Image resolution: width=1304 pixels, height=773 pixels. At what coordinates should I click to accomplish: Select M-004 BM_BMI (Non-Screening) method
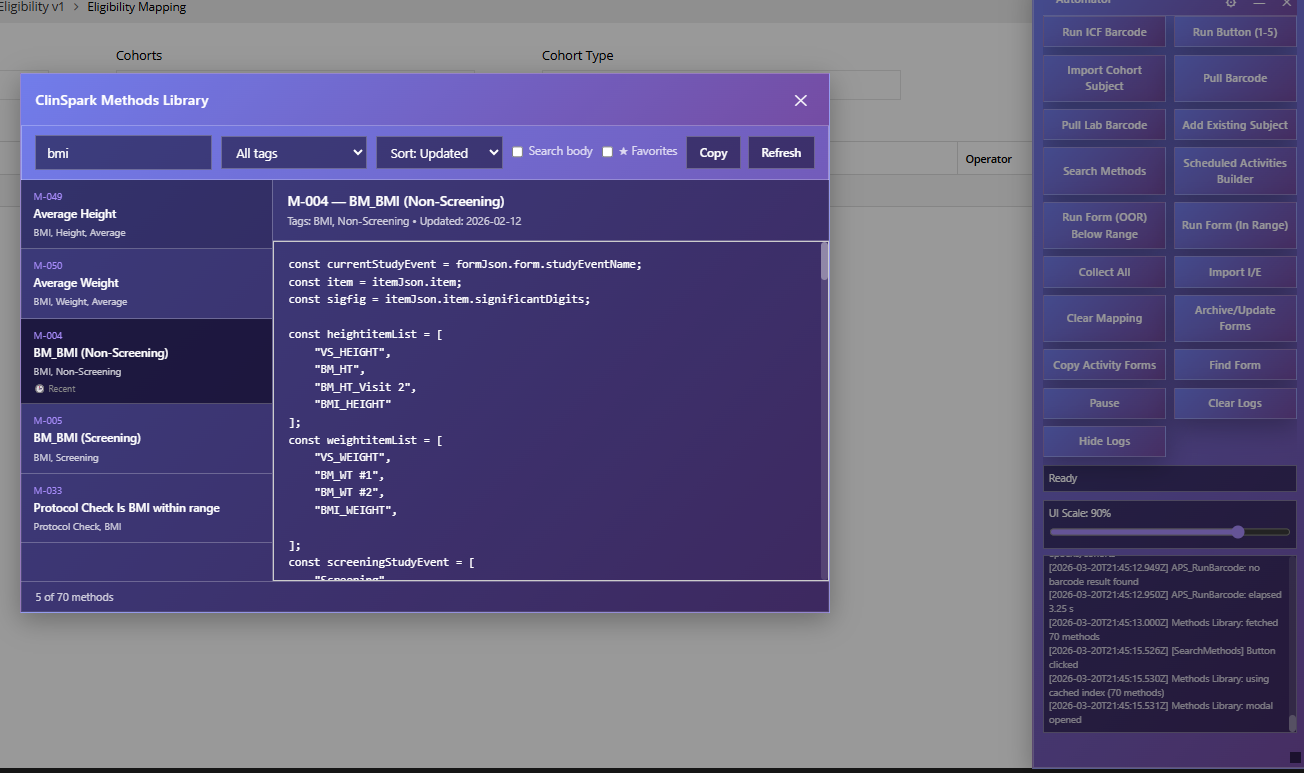pyautogui.click(x=147, y=361)
